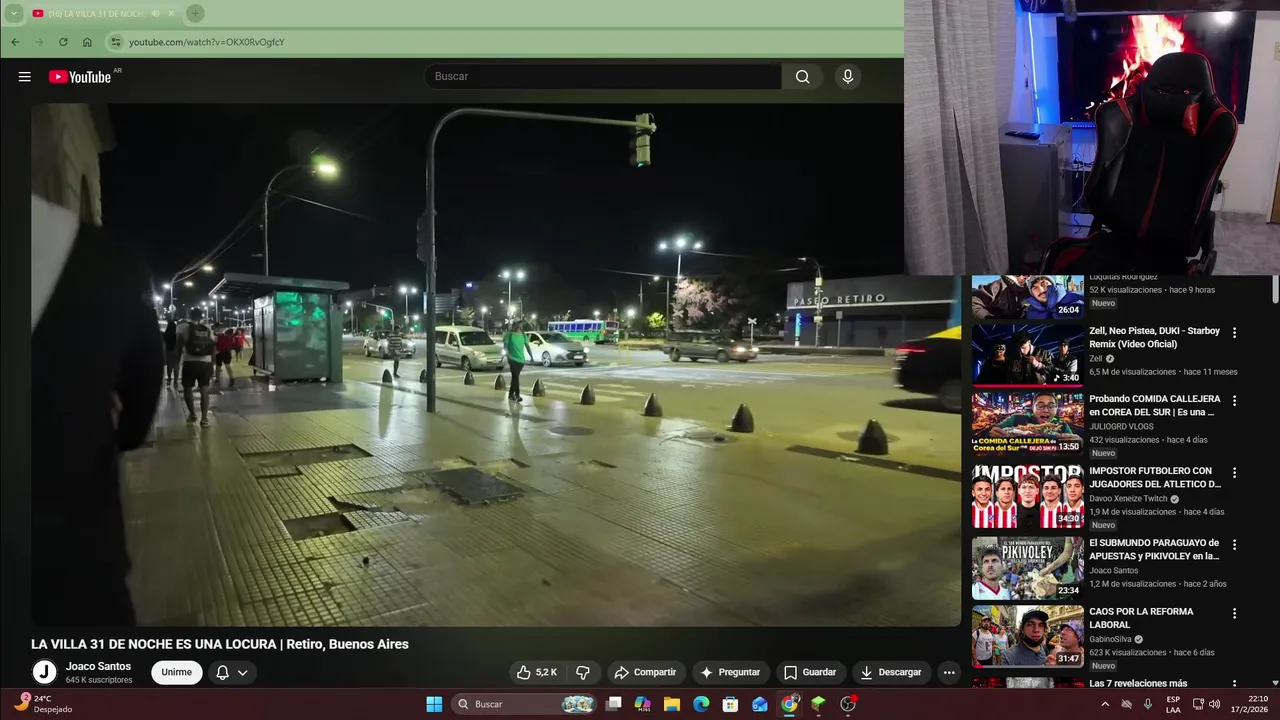Open the tab search dropdown arrow
1280x720 pixels.
(x=14, y=13)
